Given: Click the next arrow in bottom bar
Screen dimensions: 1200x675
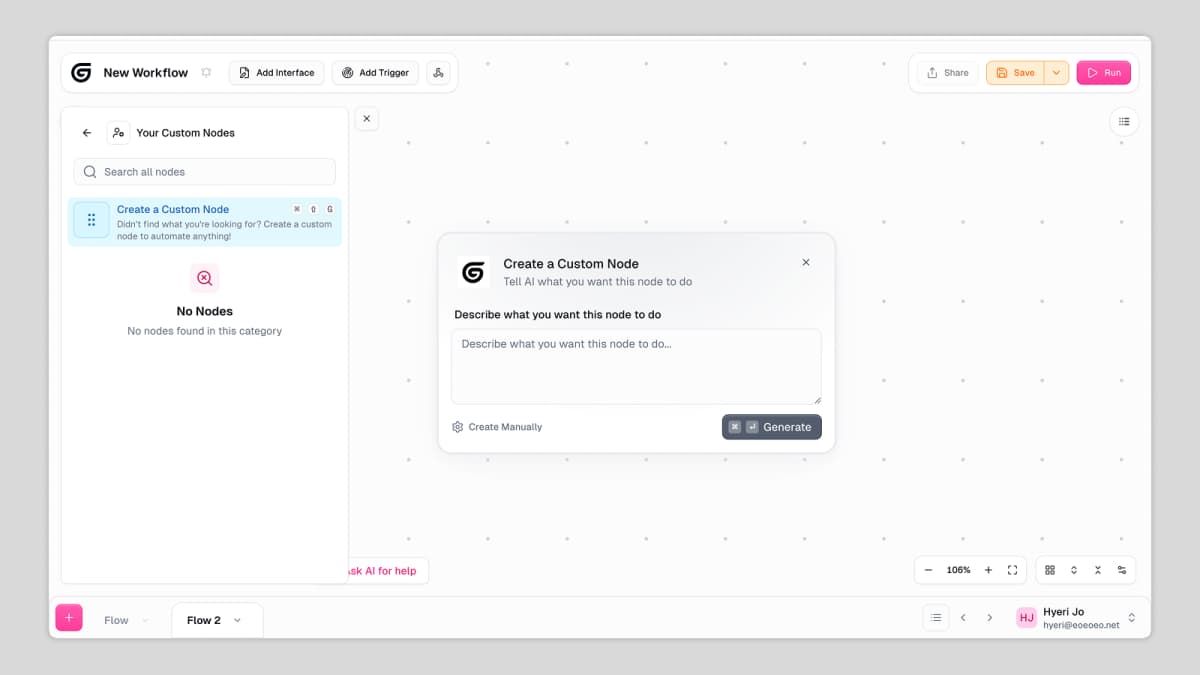Looking at the screenshot, I should coord(990,618).
